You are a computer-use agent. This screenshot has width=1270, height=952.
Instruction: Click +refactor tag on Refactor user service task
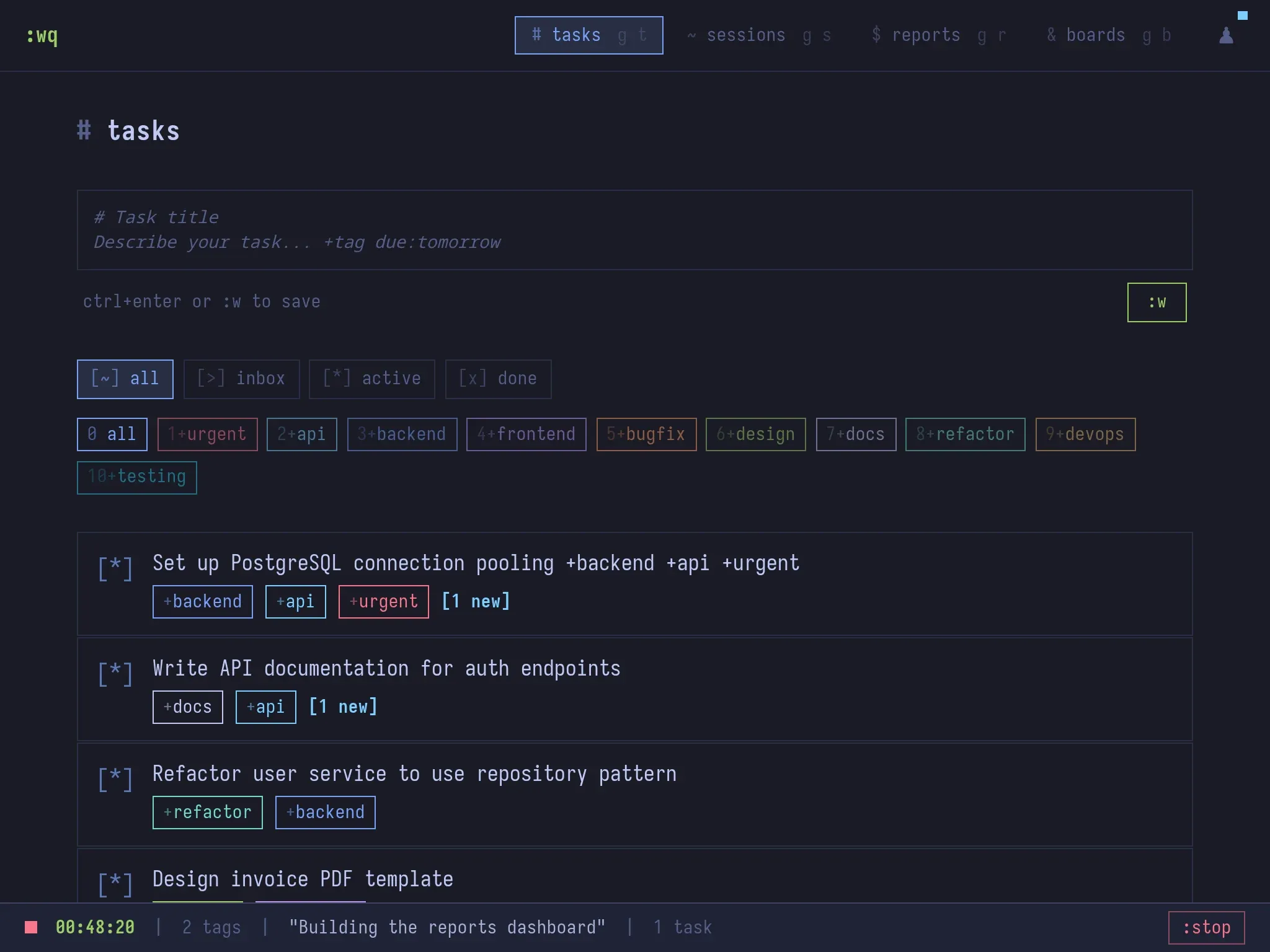[207, 812]
